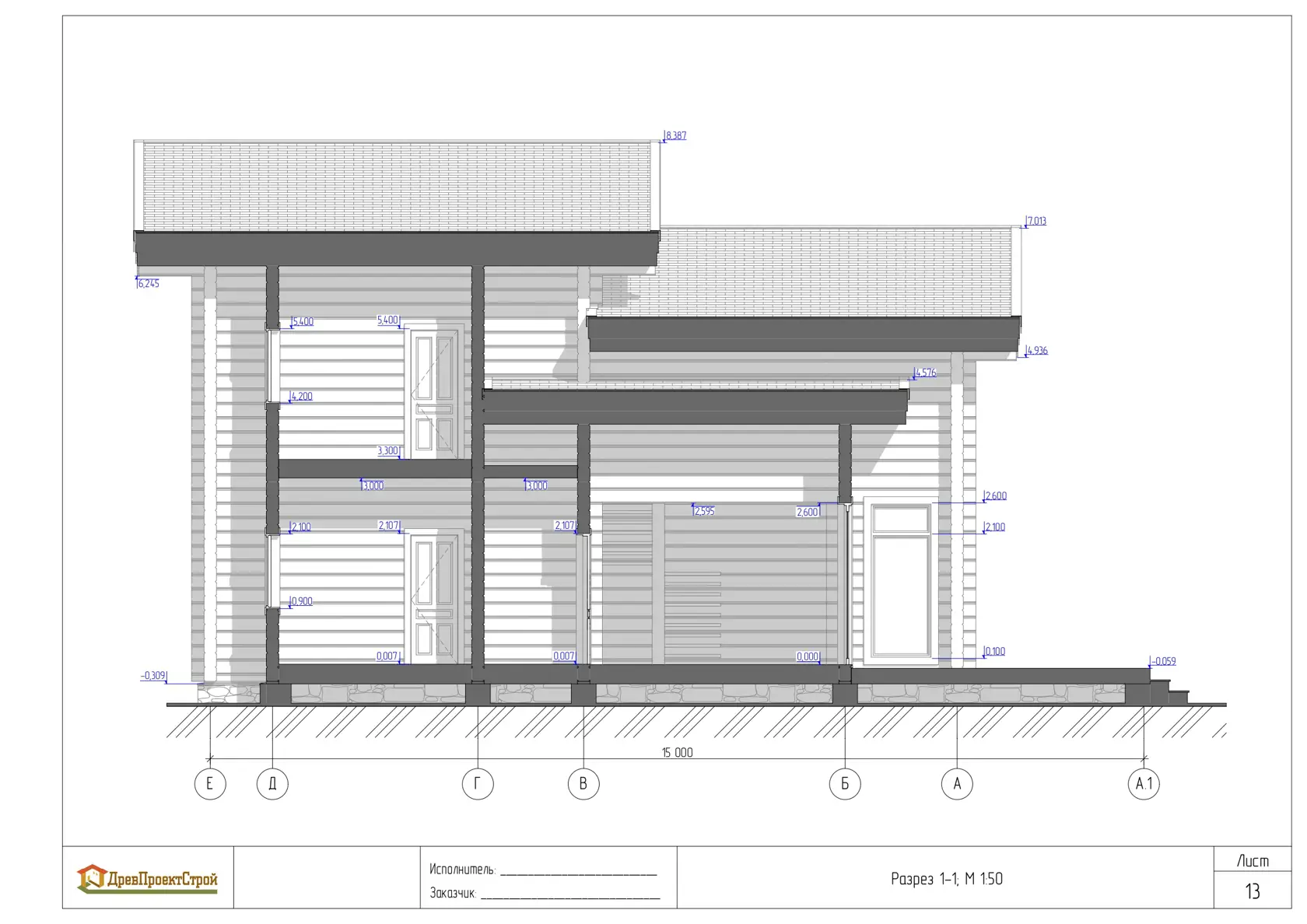Click the tall glazed door near axis А
Screen dimensions: 1307x924
pyautogui.click(x=901, y=580)
